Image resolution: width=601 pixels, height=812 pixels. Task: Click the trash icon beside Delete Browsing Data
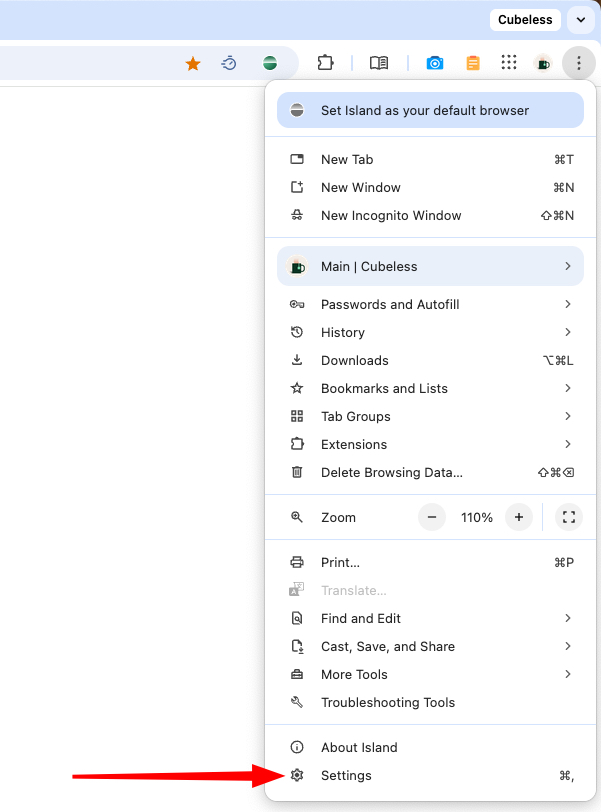(x=297, y=472)
